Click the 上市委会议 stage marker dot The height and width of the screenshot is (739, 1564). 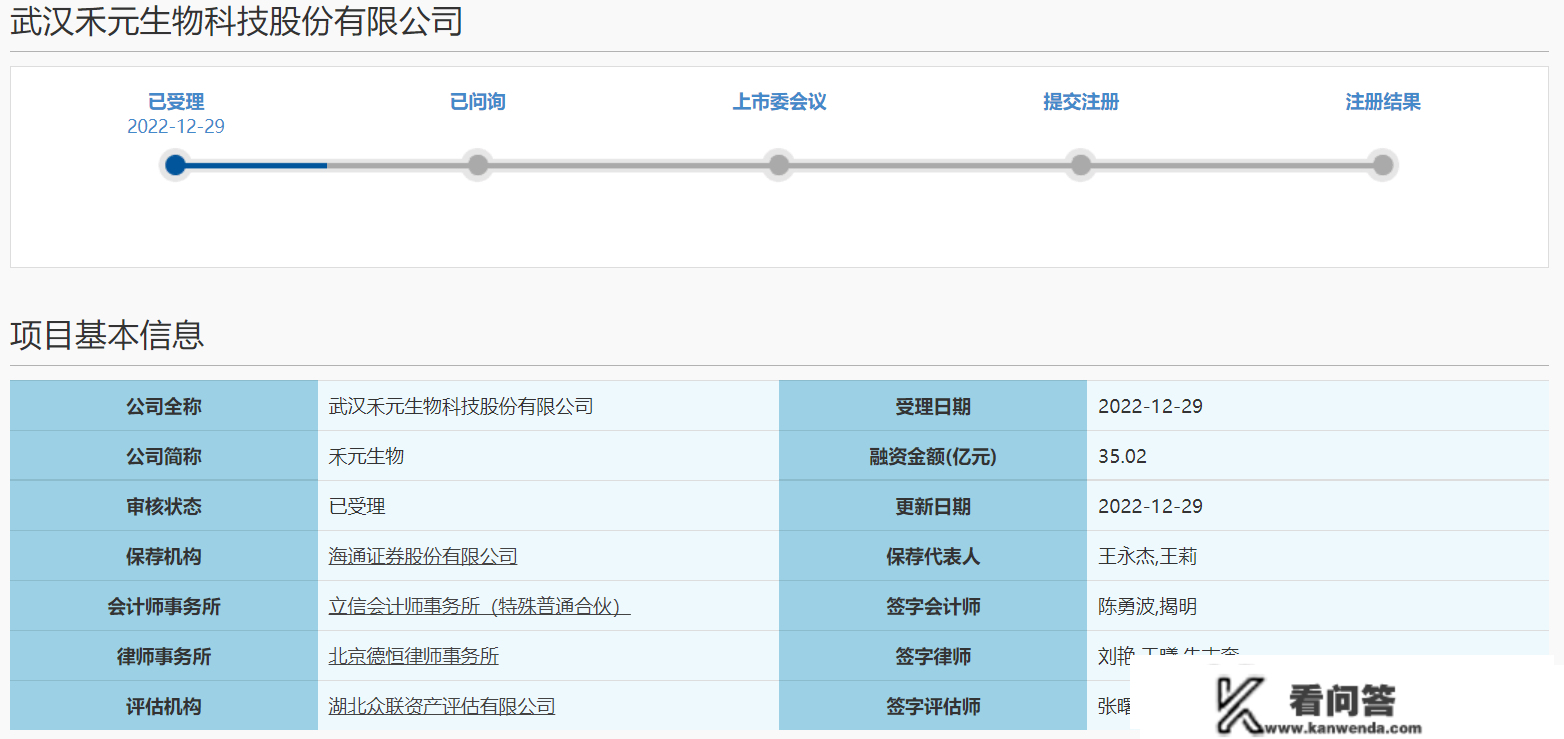779,165
